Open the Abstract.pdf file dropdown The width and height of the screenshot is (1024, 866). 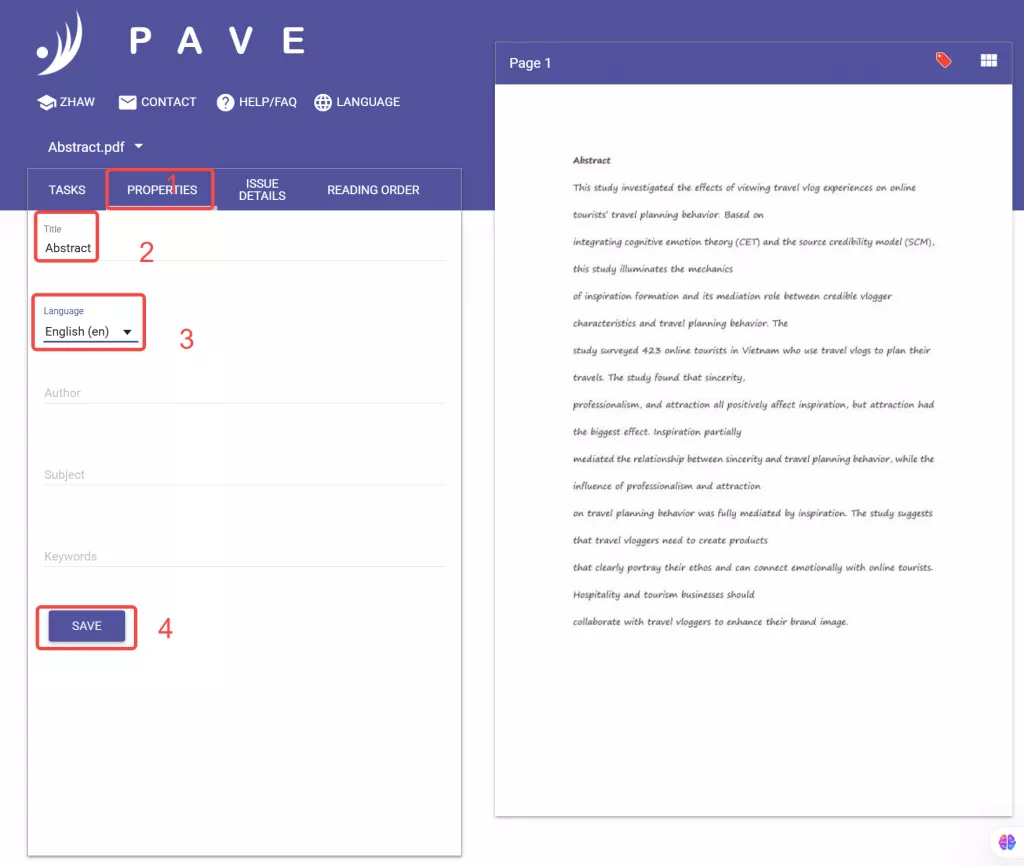(95, 147)
